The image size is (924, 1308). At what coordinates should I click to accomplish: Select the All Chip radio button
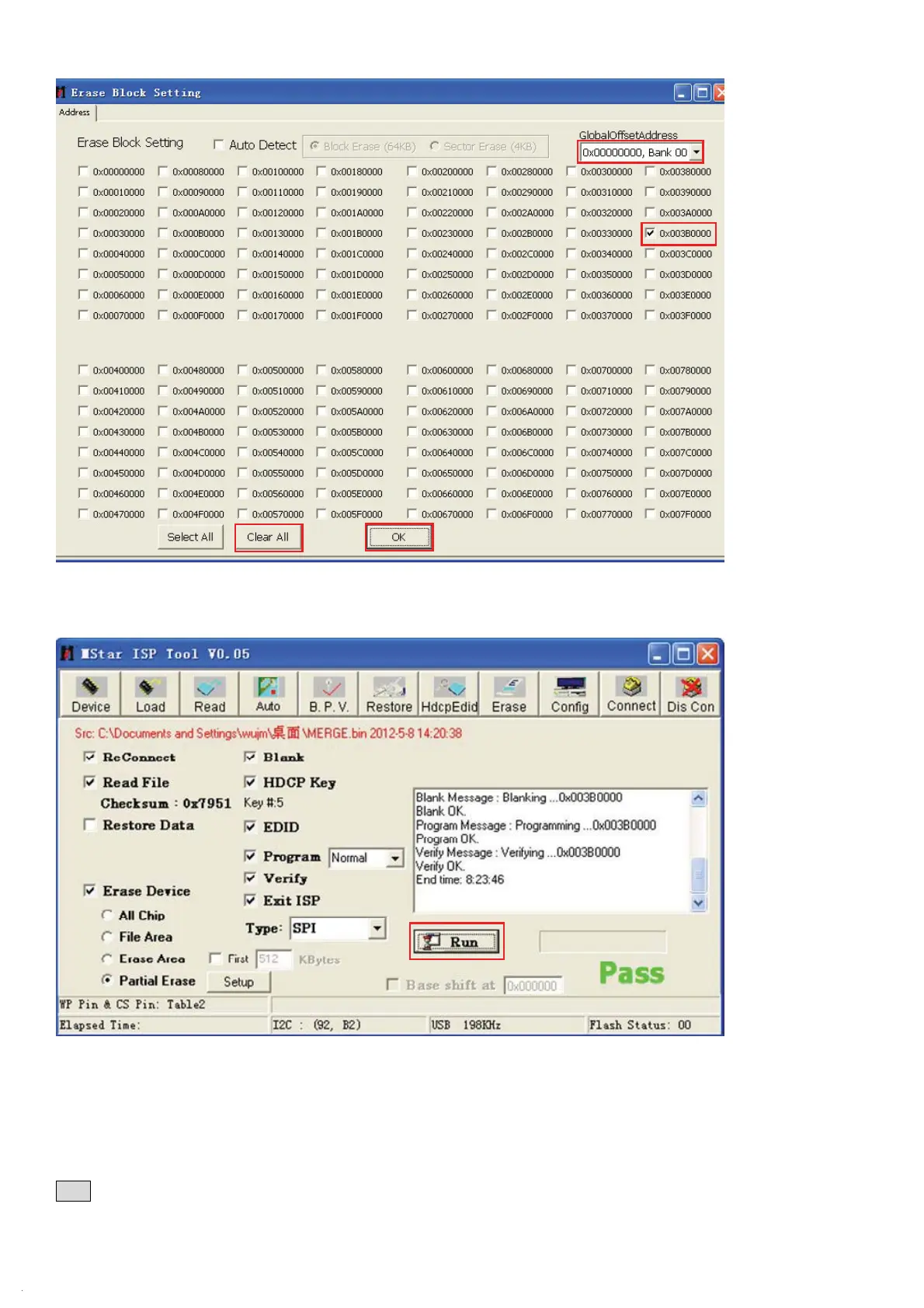point(107,915)
